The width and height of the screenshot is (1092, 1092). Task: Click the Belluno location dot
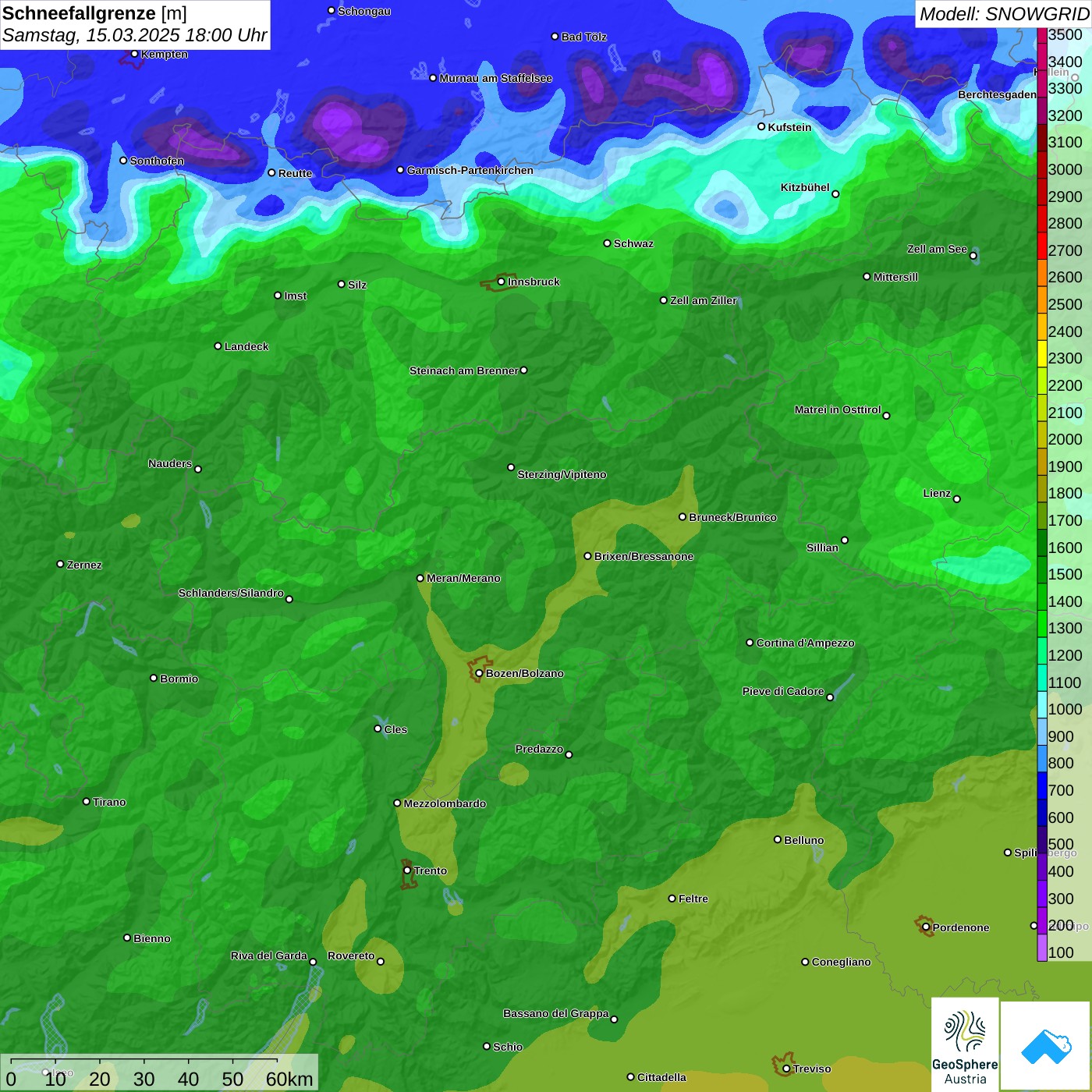coord(778,839)
